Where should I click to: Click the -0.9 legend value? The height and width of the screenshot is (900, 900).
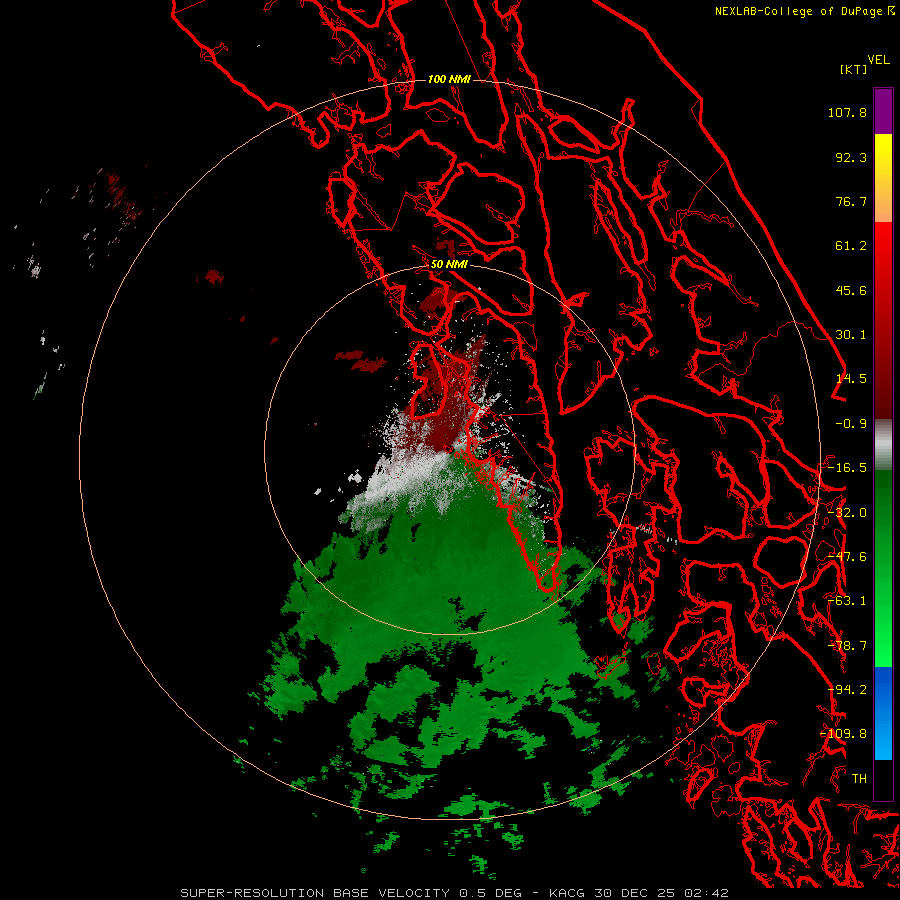[851, 424]
